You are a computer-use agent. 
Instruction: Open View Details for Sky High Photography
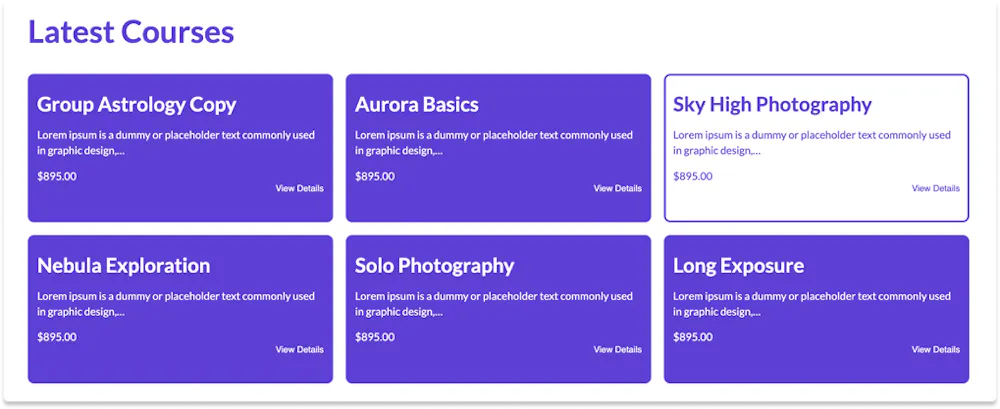coord(936,188)
